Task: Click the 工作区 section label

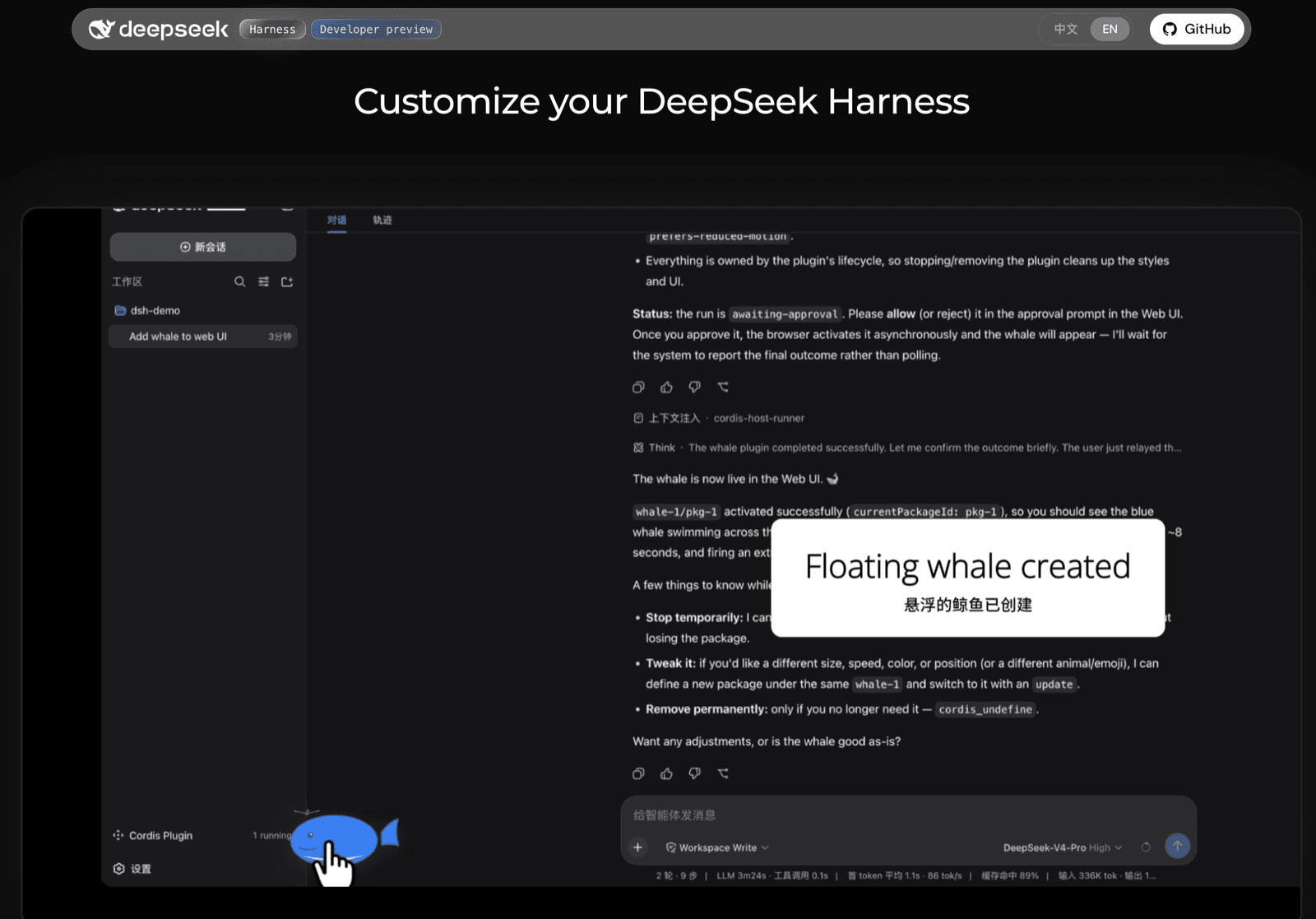Action: [x=127, y=281]
